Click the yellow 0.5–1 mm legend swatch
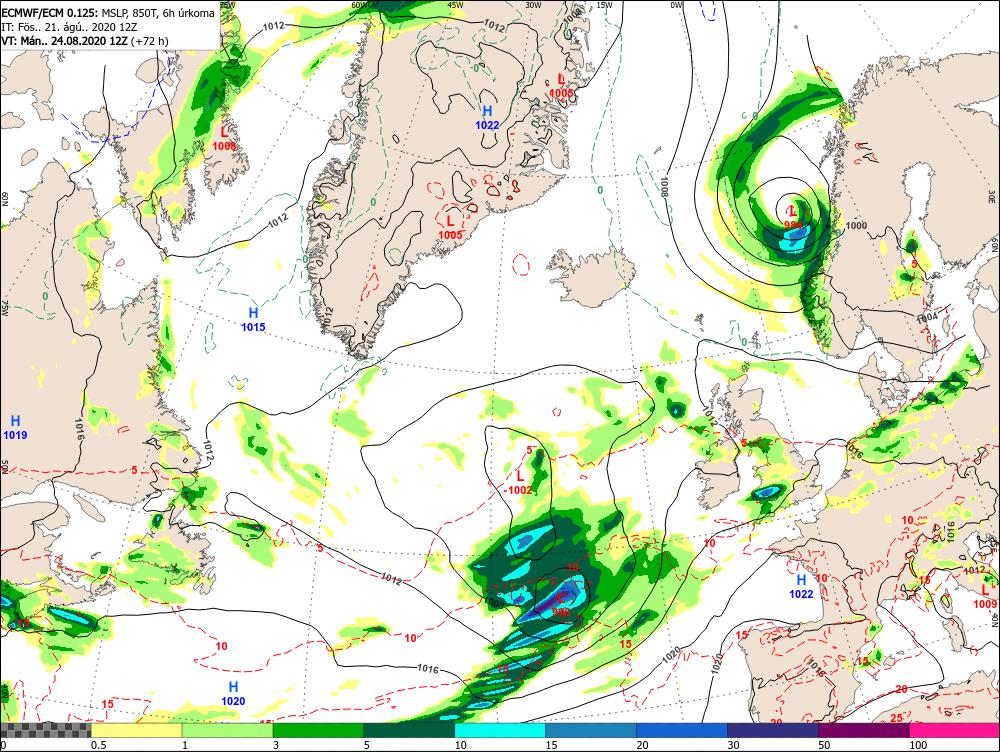Viewport: 1000px width, 752px height. 136,730
